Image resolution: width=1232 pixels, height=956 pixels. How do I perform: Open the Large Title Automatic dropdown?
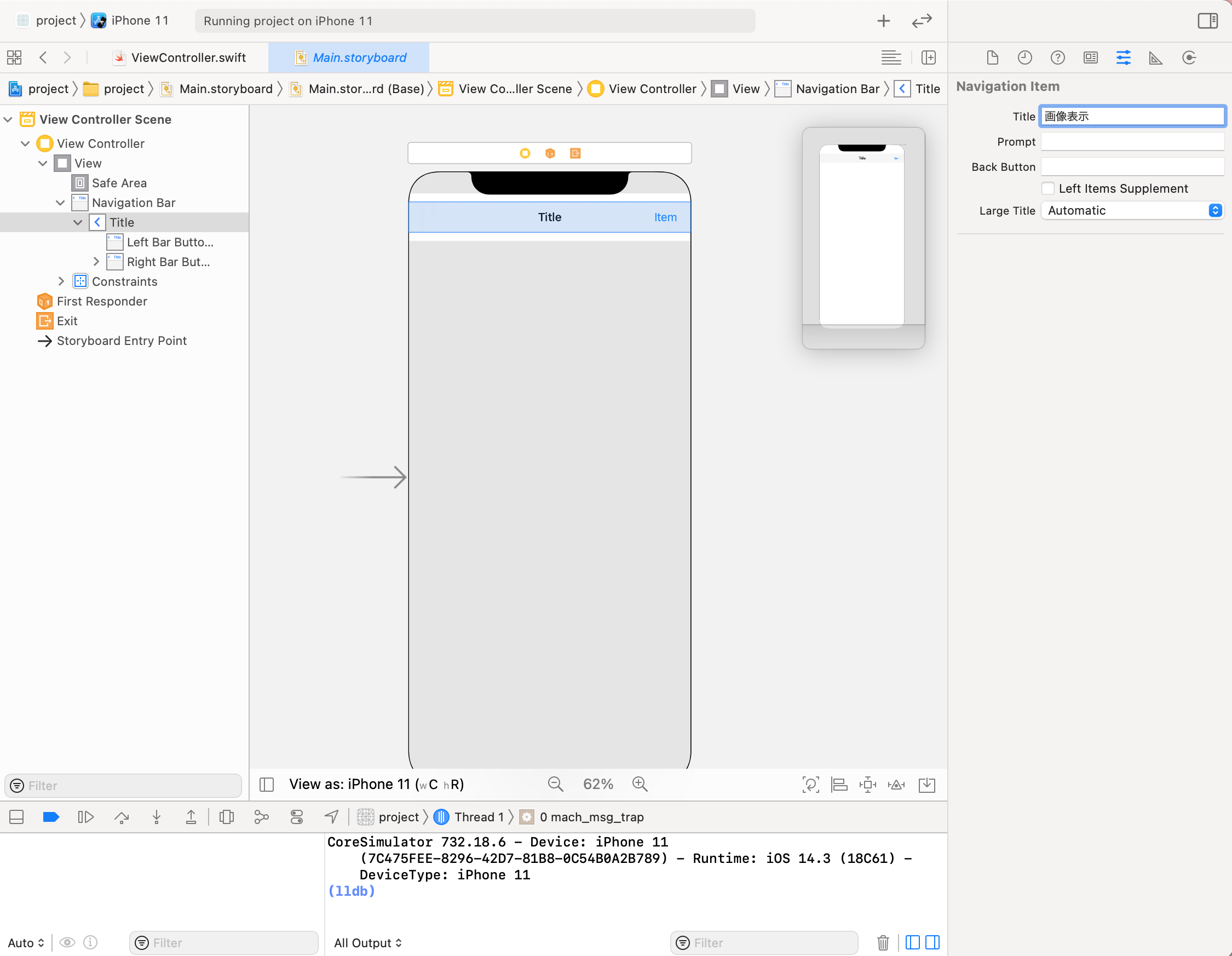coord(1133,210)
